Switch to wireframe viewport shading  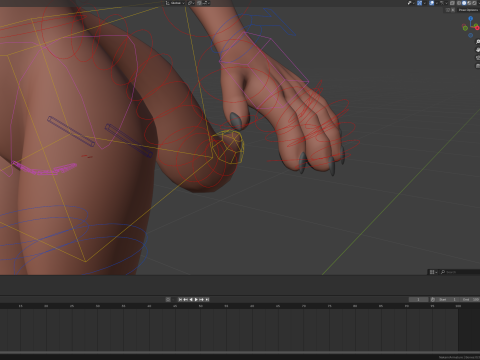click(x=459, y=3)
